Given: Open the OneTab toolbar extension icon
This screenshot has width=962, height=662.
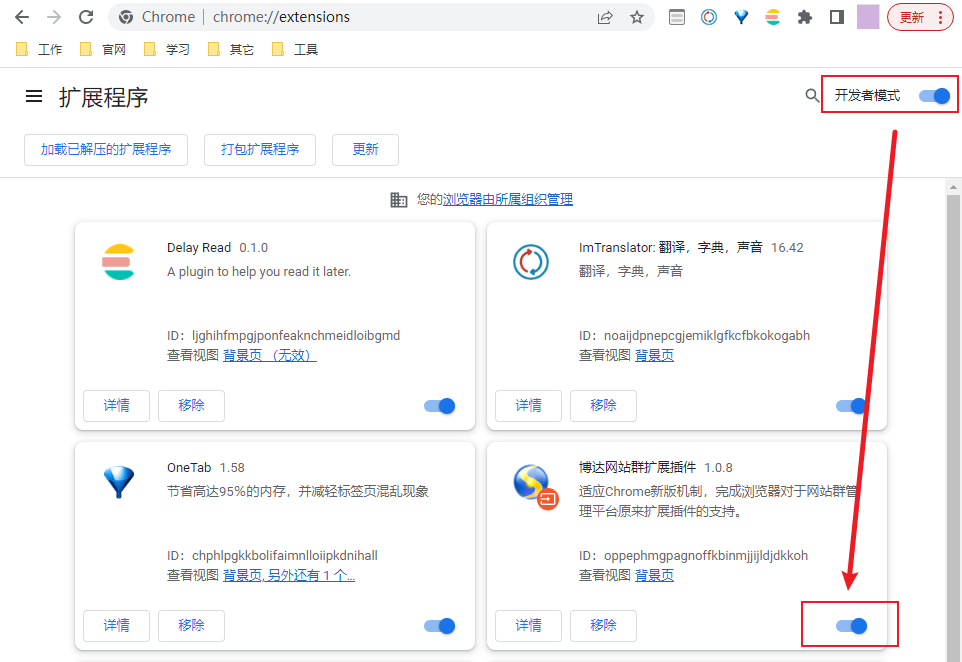Looking at the screenshot, I should click(741, 17).
